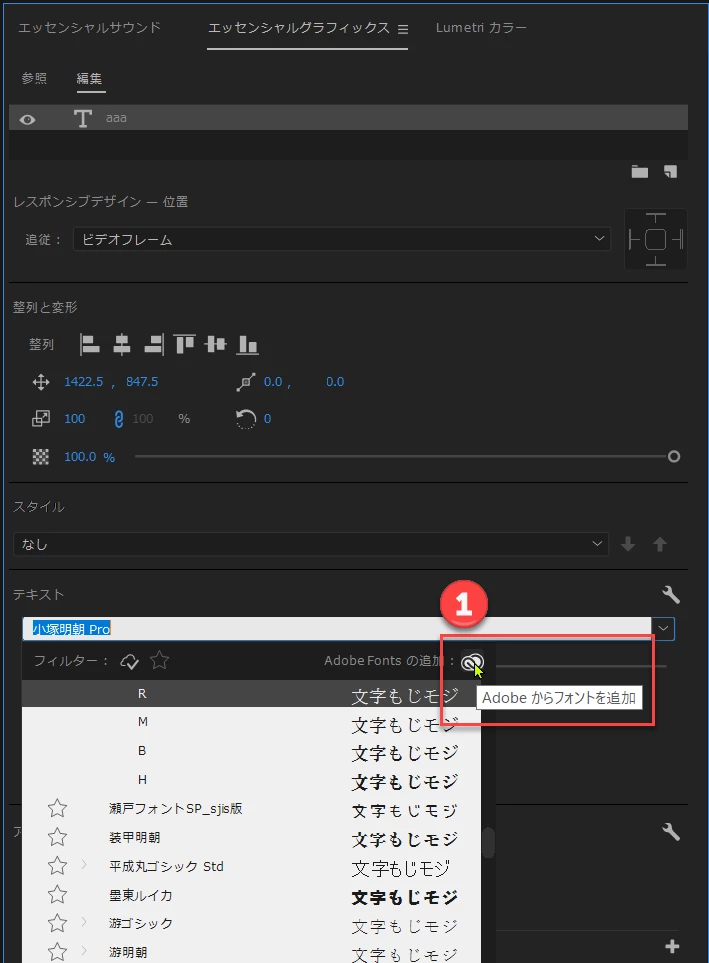Open text section wrench settings
This screenshot has height=963, width=709.
point(671,594)
